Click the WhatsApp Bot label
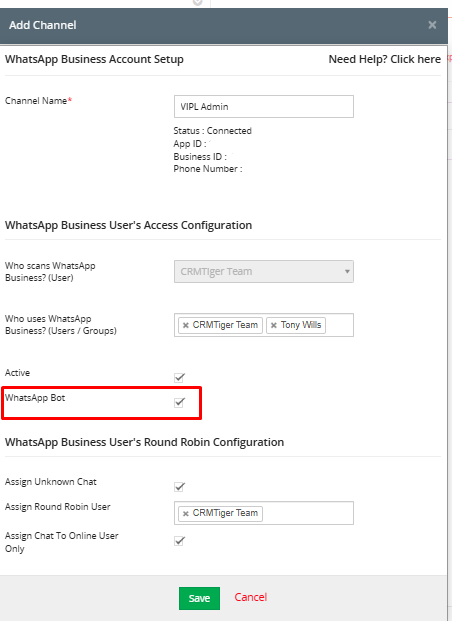 click(x=35, y=398)
